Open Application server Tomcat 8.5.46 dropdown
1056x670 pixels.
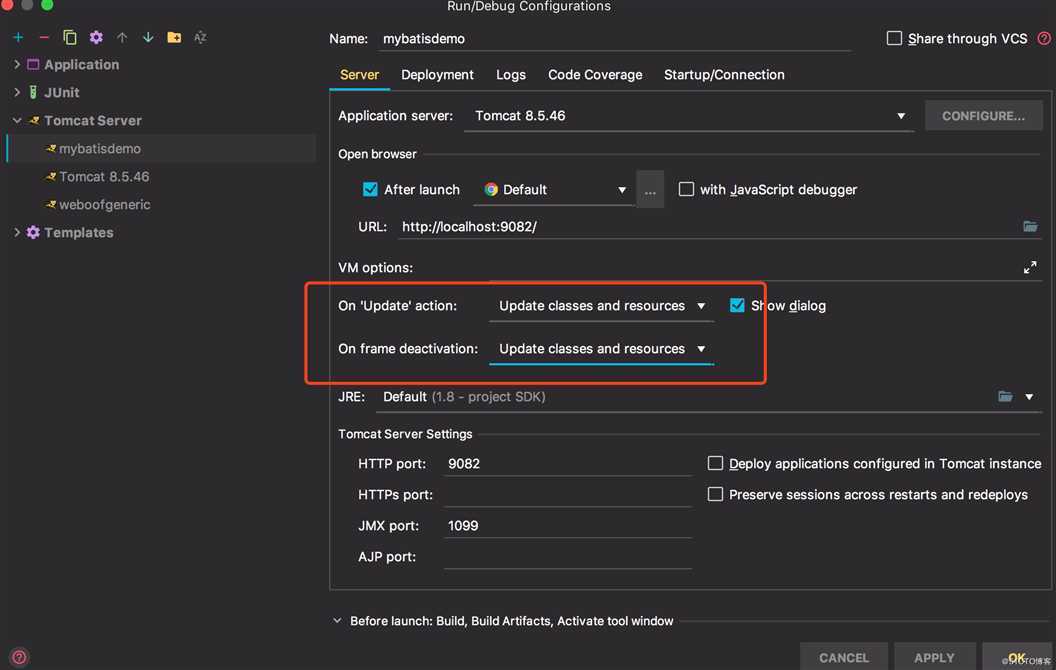pyautogui.click(x=688, y=116)
